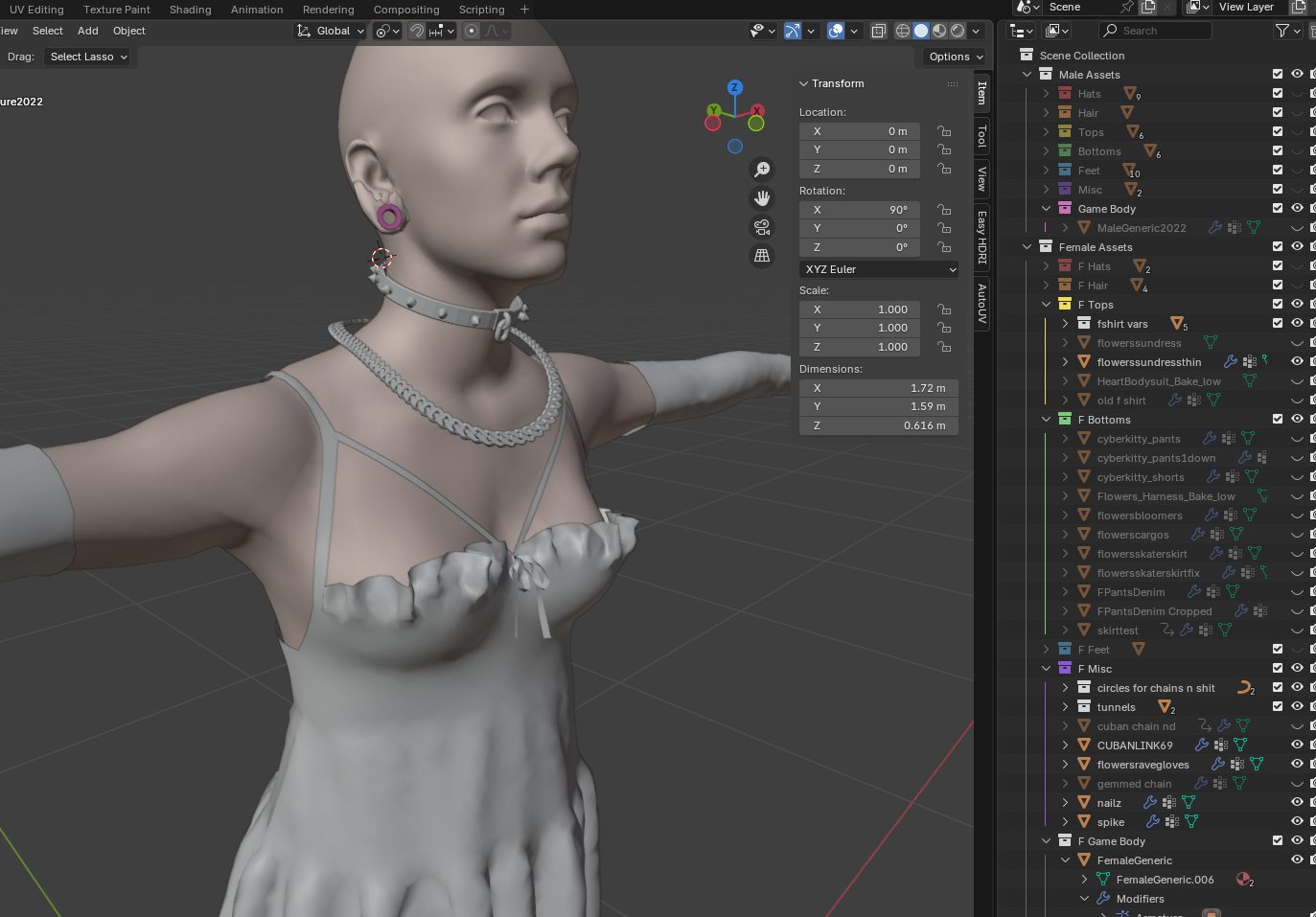Select the flowersravegloves object in the outliner

click(1143, 765)
